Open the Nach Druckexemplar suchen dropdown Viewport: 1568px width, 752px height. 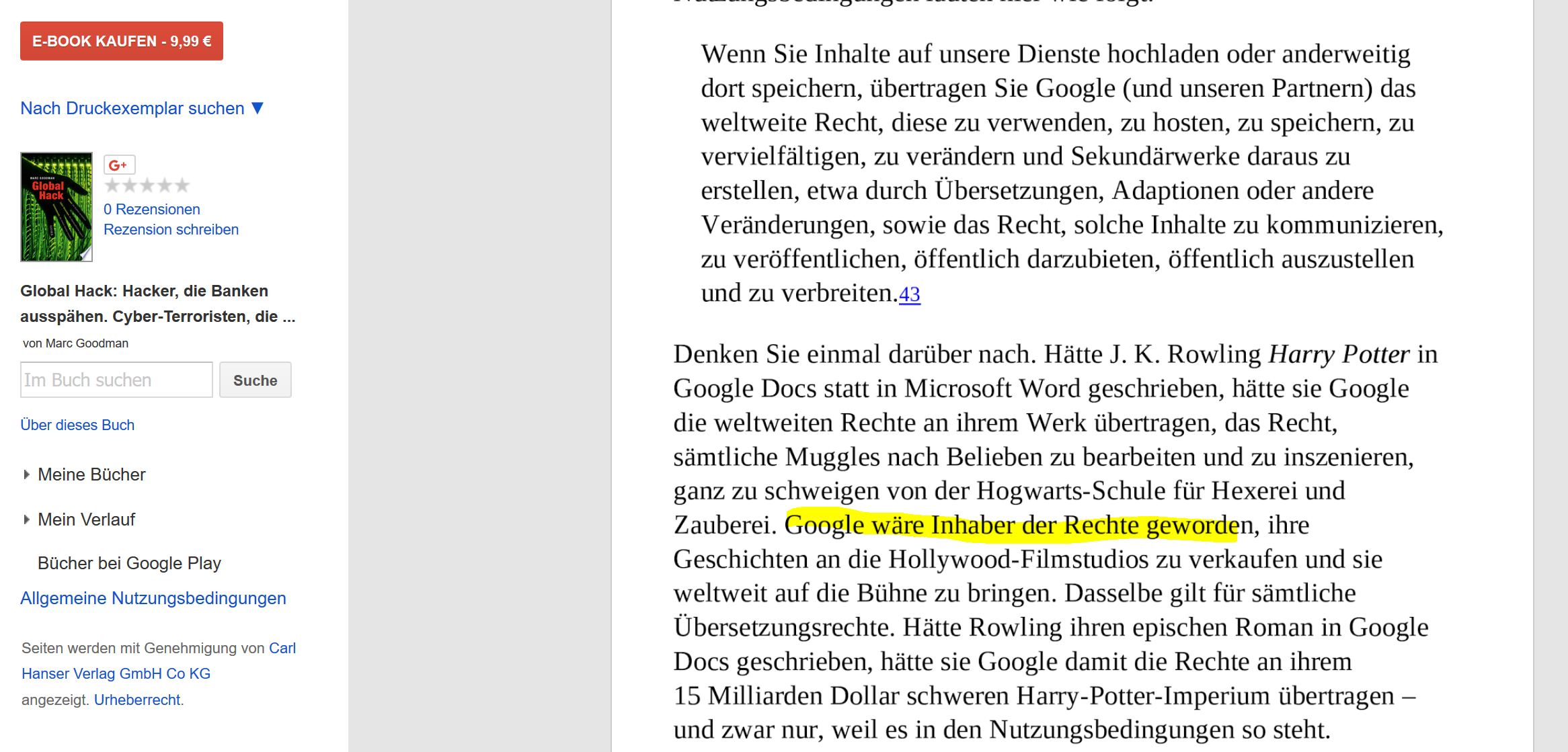[142, 108]
